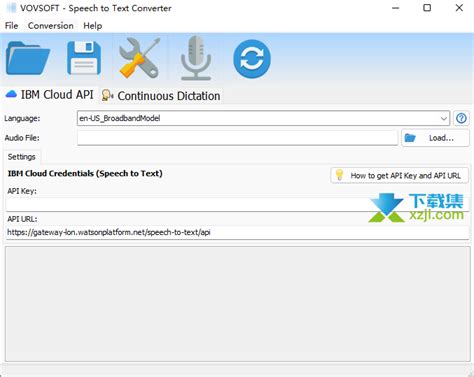Start recording with the microphone icon
Screen dimensions: 474x377
pos(196,58)
